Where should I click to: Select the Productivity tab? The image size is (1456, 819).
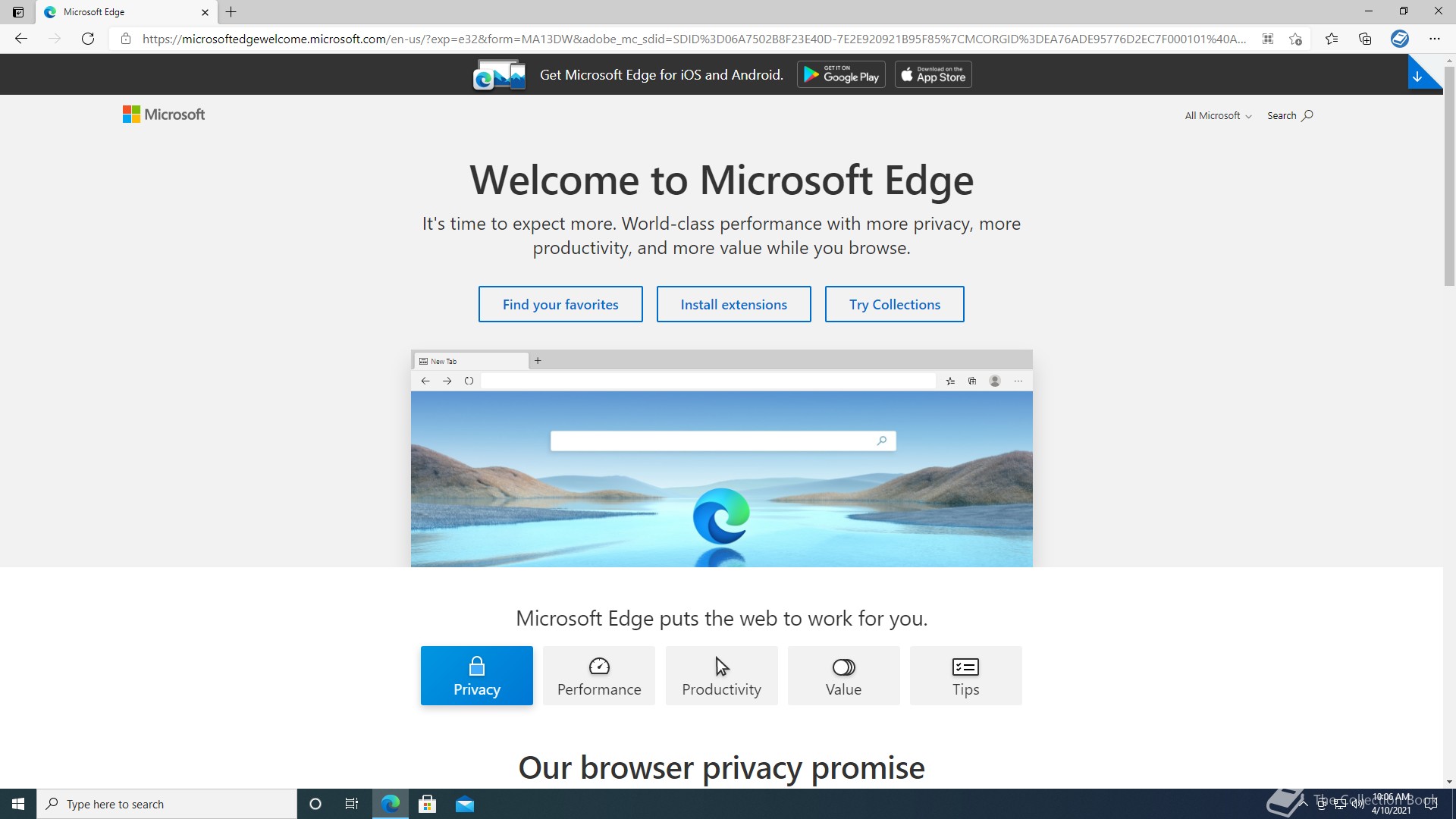tap(722, 676)
